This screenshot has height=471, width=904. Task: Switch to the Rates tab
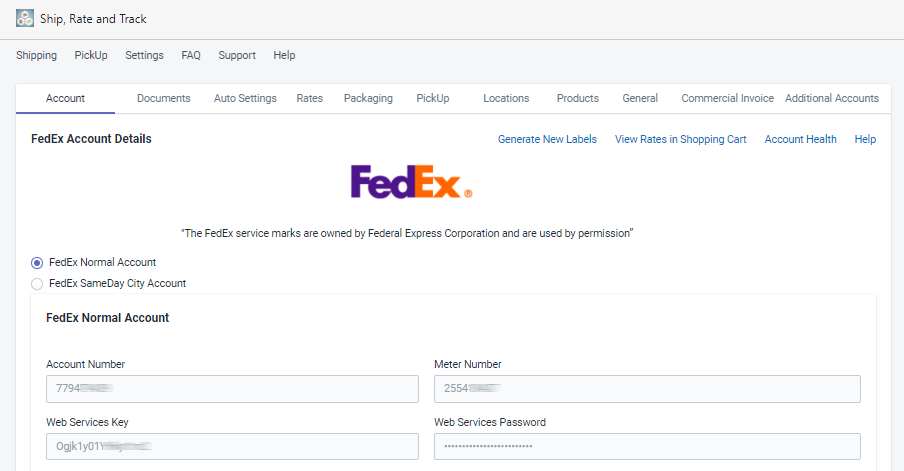pos(310,99)
